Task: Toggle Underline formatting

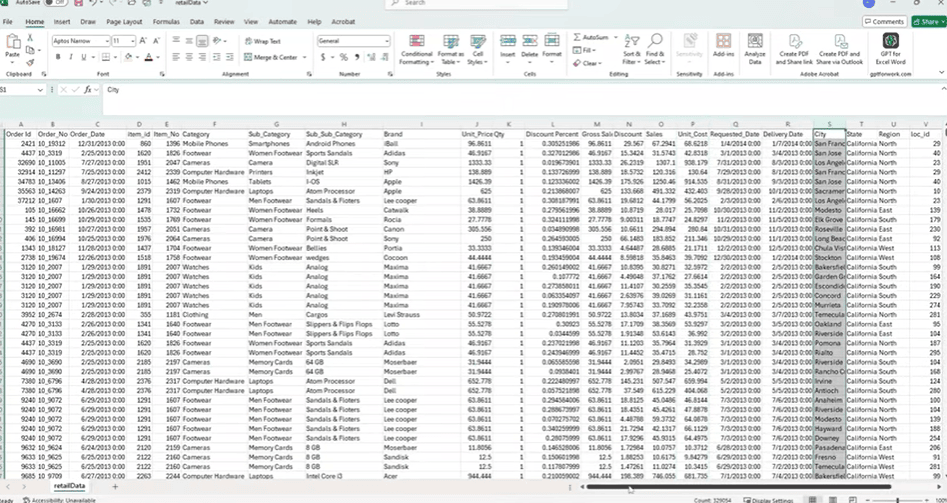Action: [x=83, y=57]
